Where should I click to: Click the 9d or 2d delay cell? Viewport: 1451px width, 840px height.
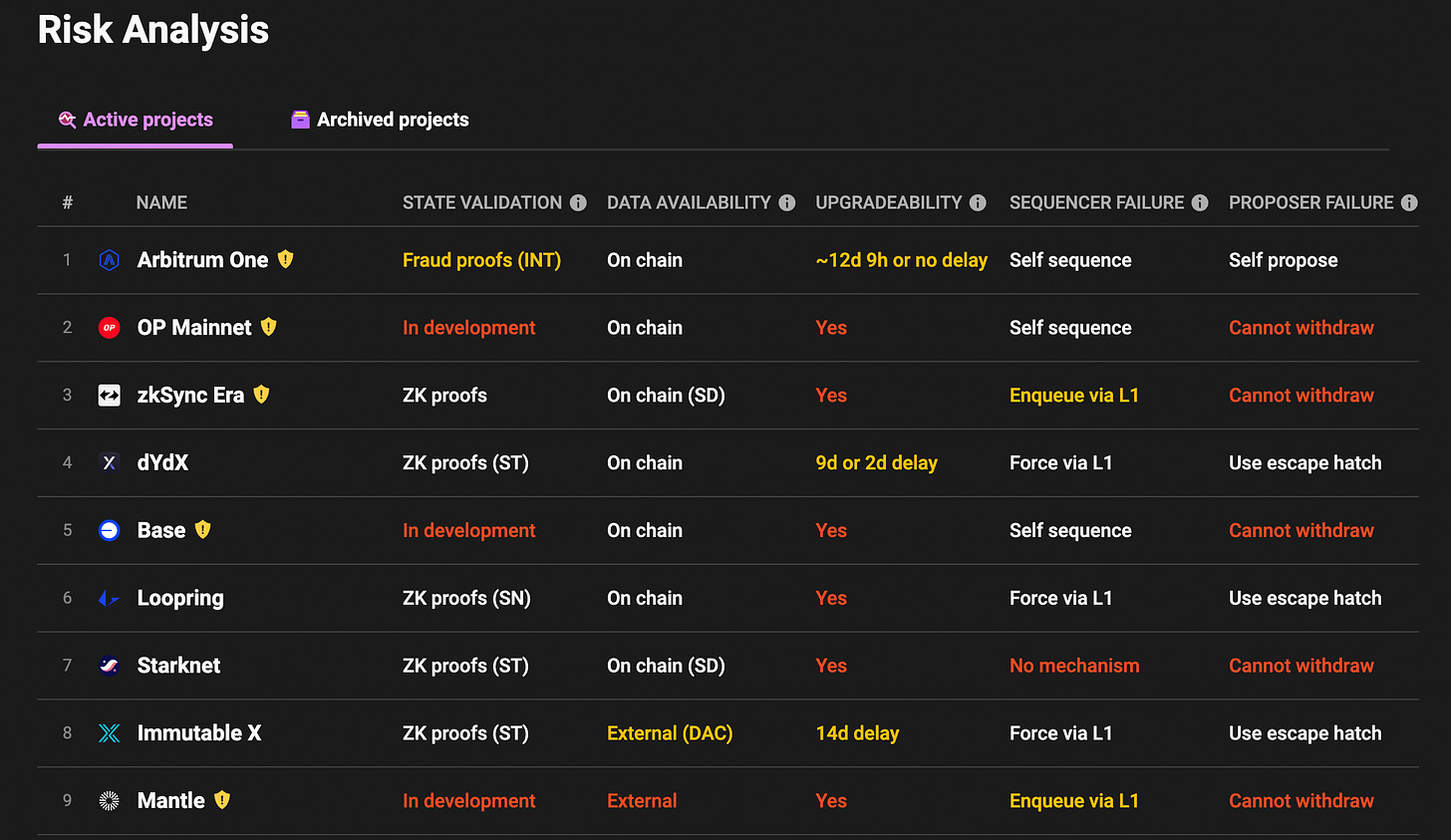tap(876, 462)
